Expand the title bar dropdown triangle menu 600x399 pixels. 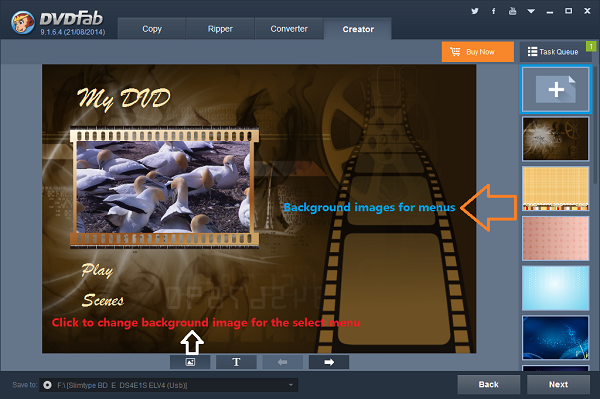tap(531, 11)
